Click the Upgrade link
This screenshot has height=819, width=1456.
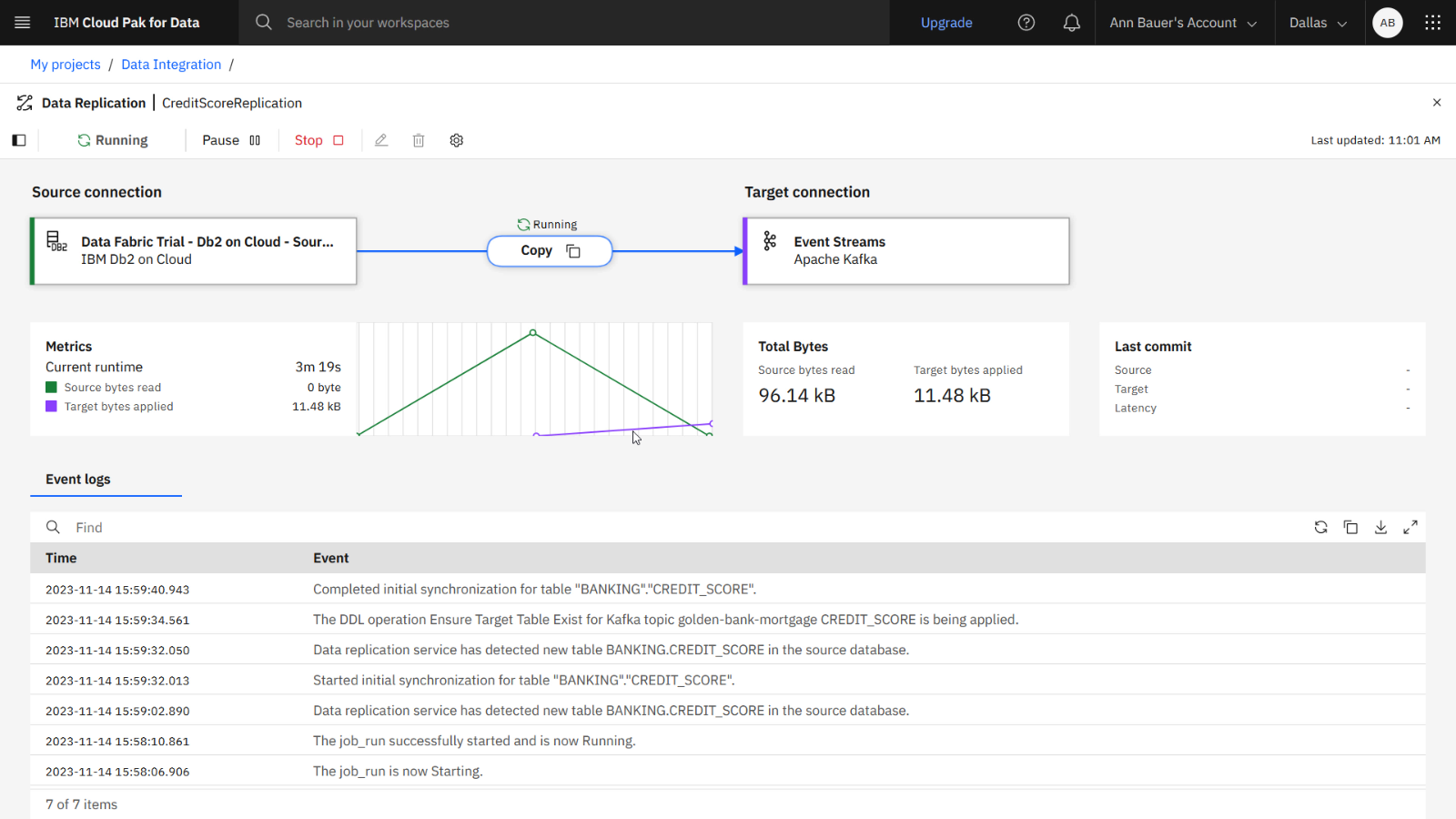click(946, 23)
